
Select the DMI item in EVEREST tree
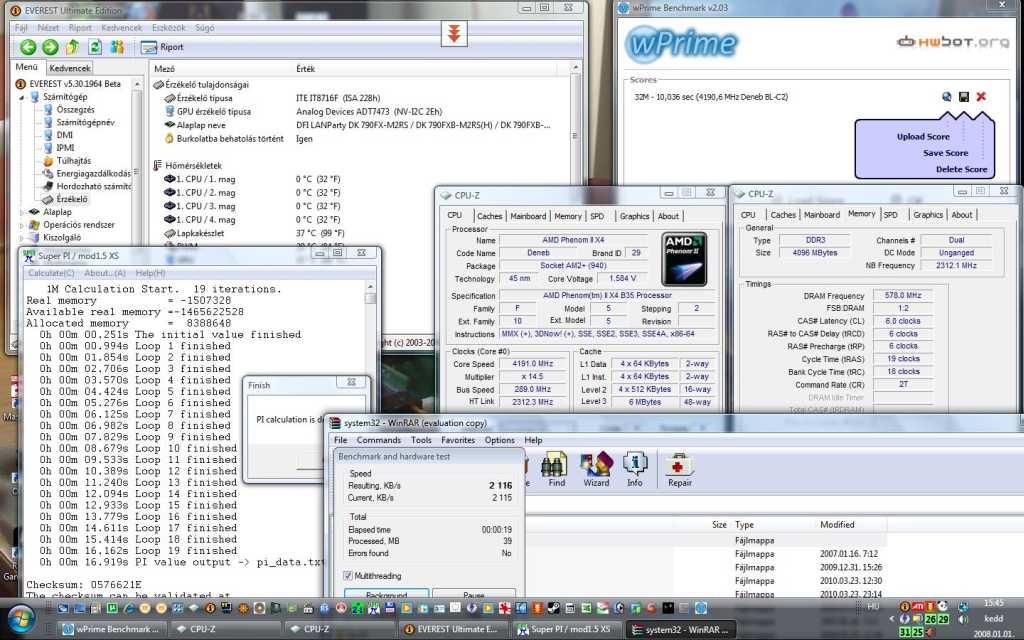tap(65, 135)
